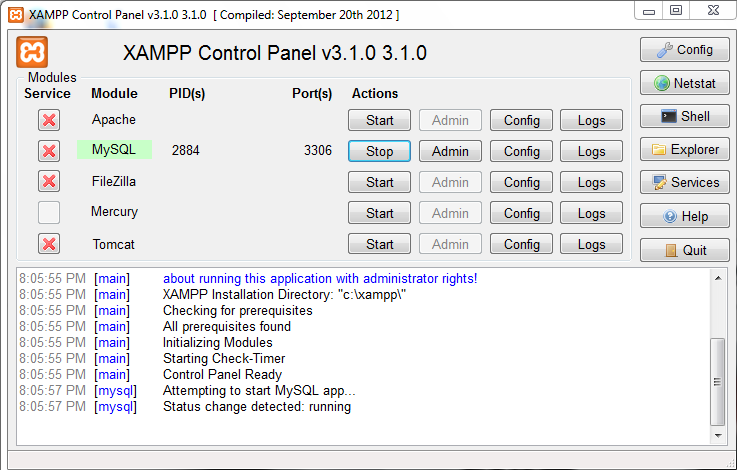Start the Tomcat module

(379, 244)
